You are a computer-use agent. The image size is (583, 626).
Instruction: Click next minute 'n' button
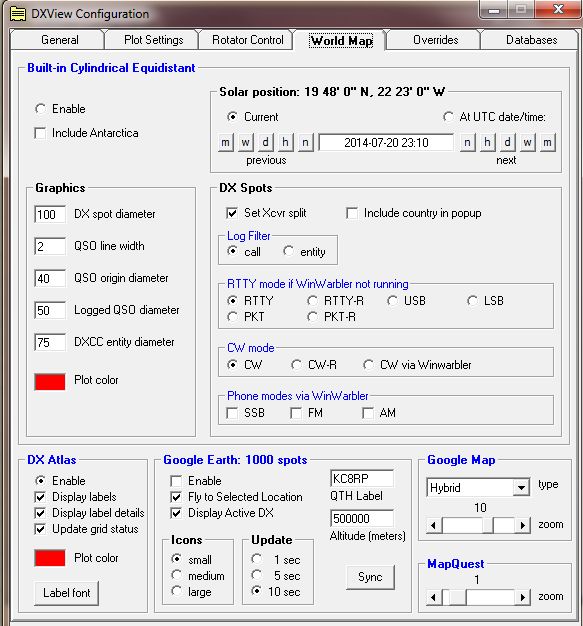click(467, 143)
